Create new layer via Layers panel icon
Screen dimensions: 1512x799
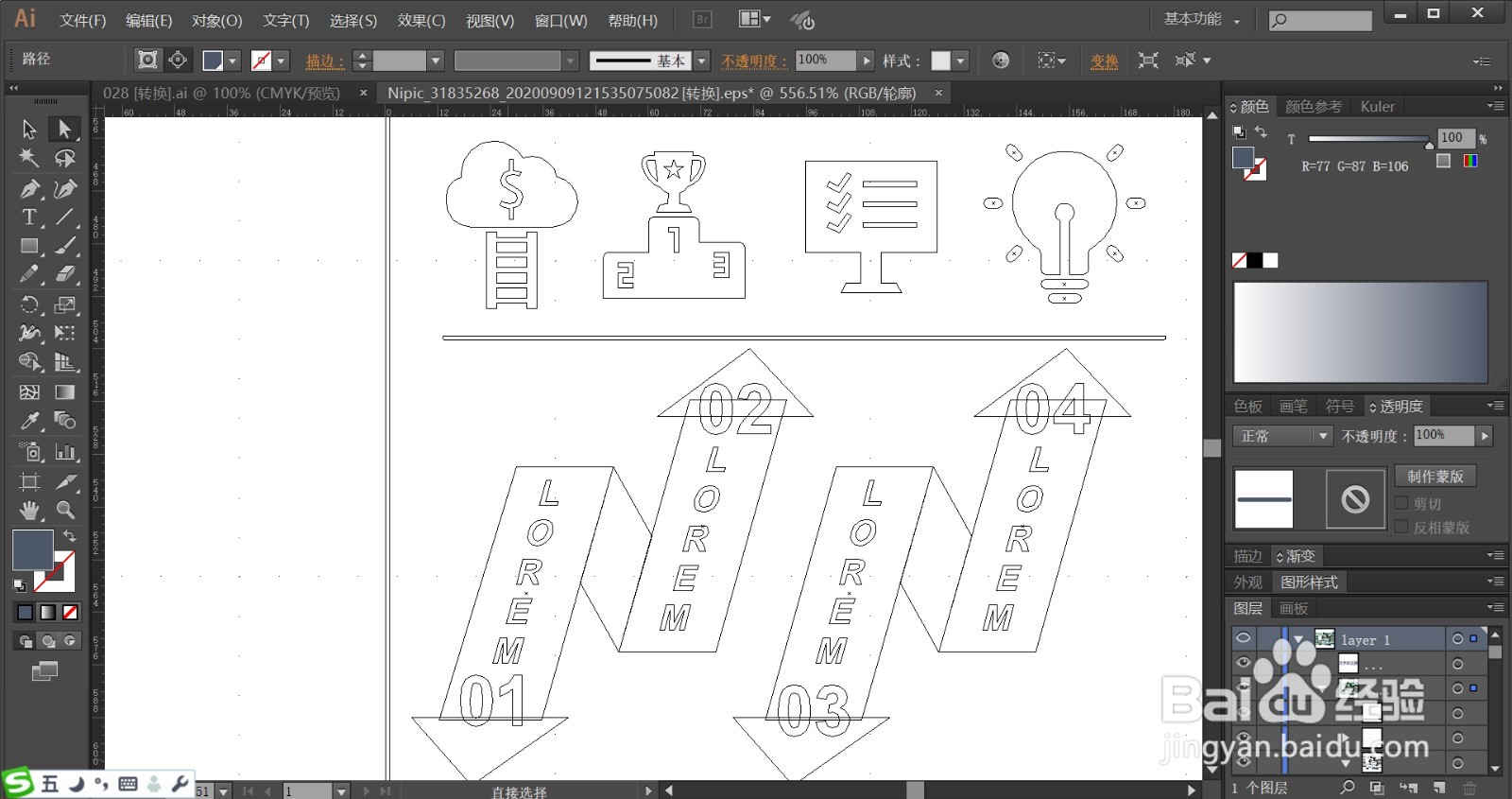(x=1438, y=788)
